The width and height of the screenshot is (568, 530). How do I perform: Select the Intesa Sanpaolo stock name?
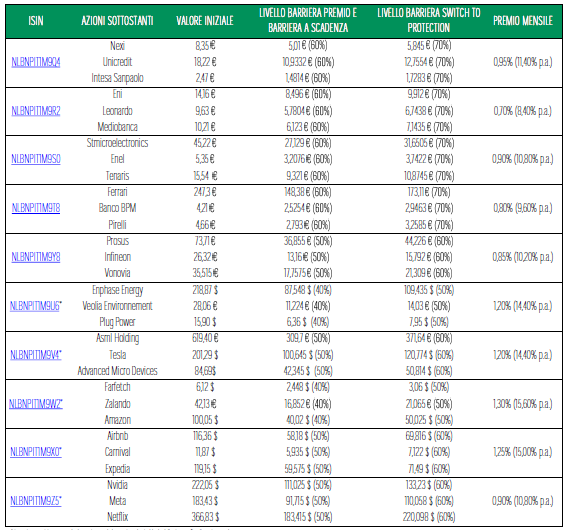pos(117,78)
